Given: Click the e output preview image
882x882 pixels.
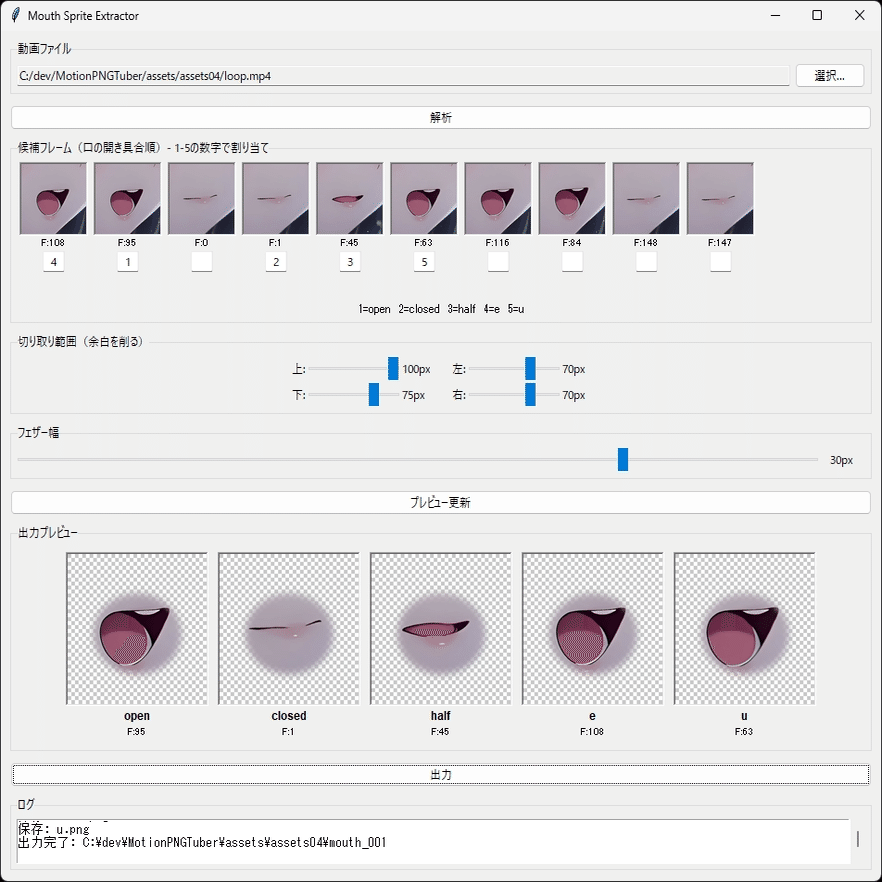Looking at the screenshot, I should [592, 628].
